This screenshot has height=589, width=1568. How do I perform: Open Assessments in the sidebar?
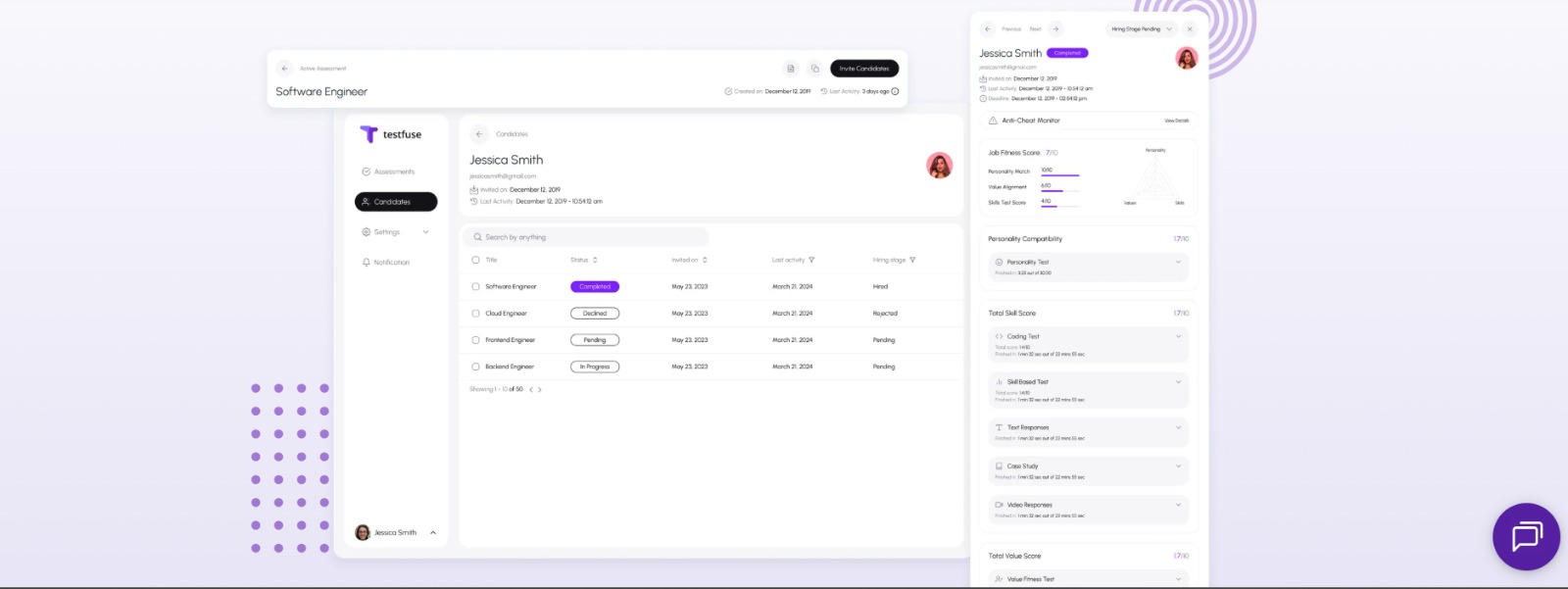click(394, 172)
